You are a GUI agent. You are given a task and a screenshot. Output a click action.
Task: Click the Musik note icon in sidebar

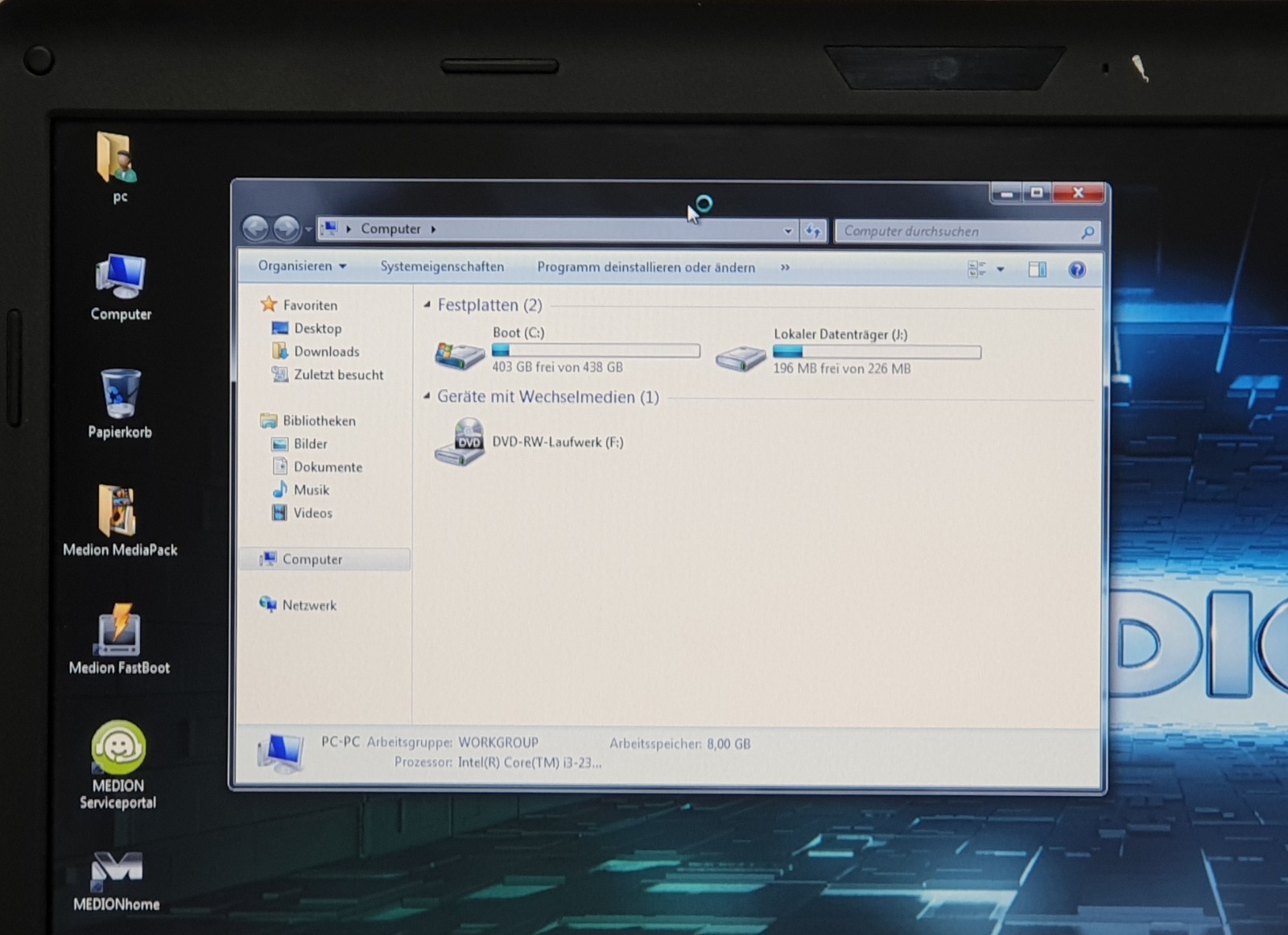pyautogui.click(x=279, y=489)
